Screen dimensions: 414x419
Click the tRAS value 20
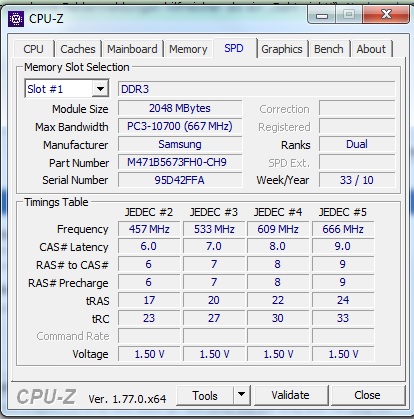[214, 300]
